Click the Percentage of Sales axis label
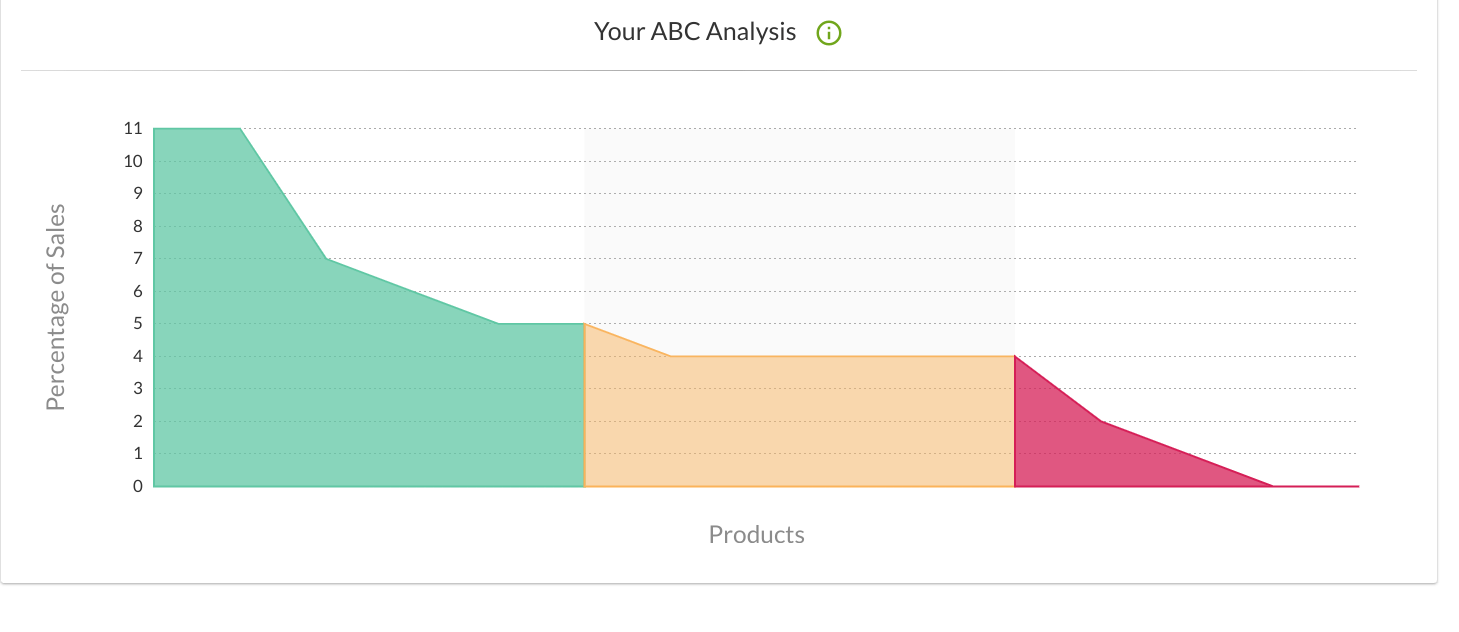 point(56,307)
